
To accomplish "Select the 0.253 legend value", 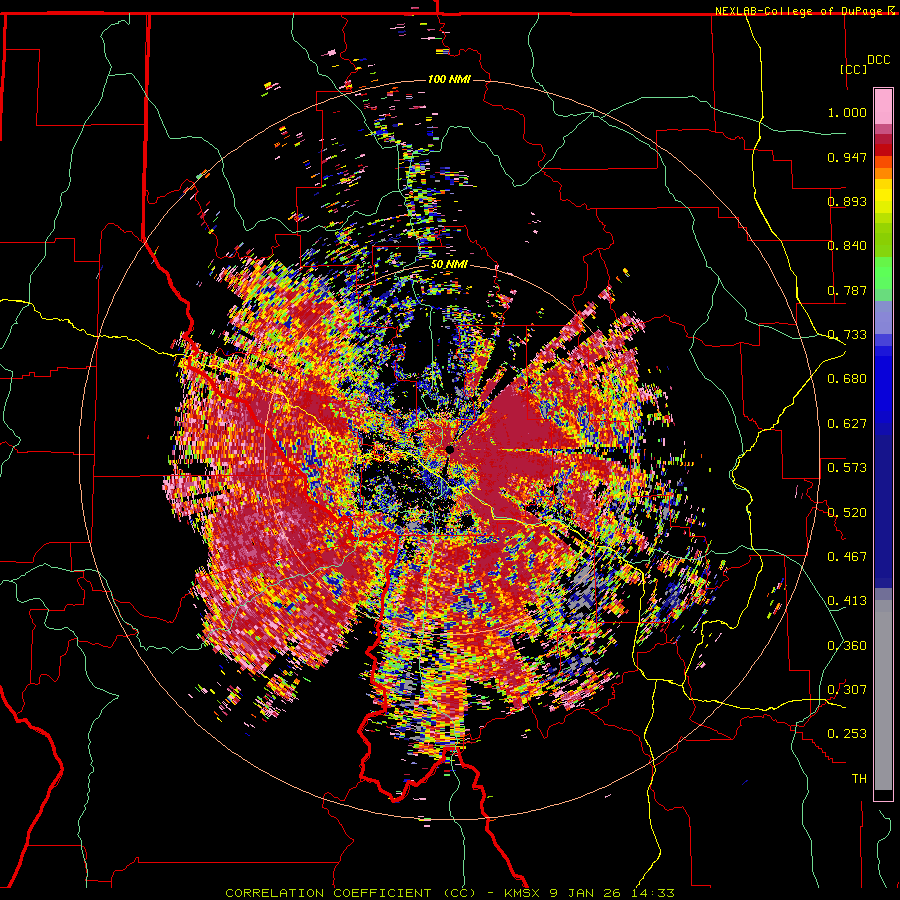I will click(x=847, y=734).
